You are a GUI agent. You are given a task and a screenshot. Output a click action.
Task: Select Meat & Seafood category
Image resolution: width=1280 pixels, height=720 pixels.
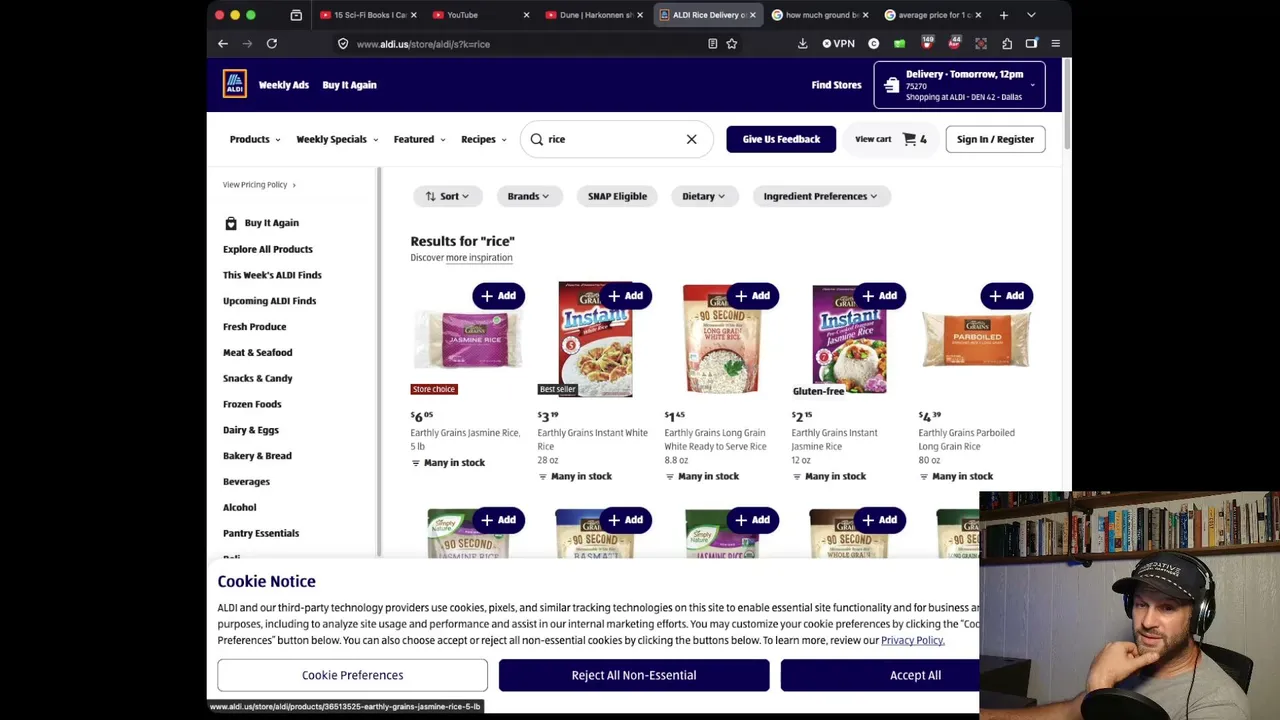257,353
